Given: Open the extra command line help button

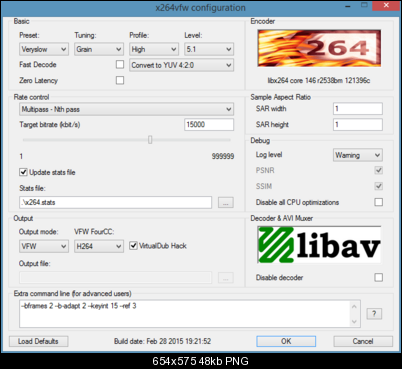Looking at the screenshot, I should [x=374, y=313].
